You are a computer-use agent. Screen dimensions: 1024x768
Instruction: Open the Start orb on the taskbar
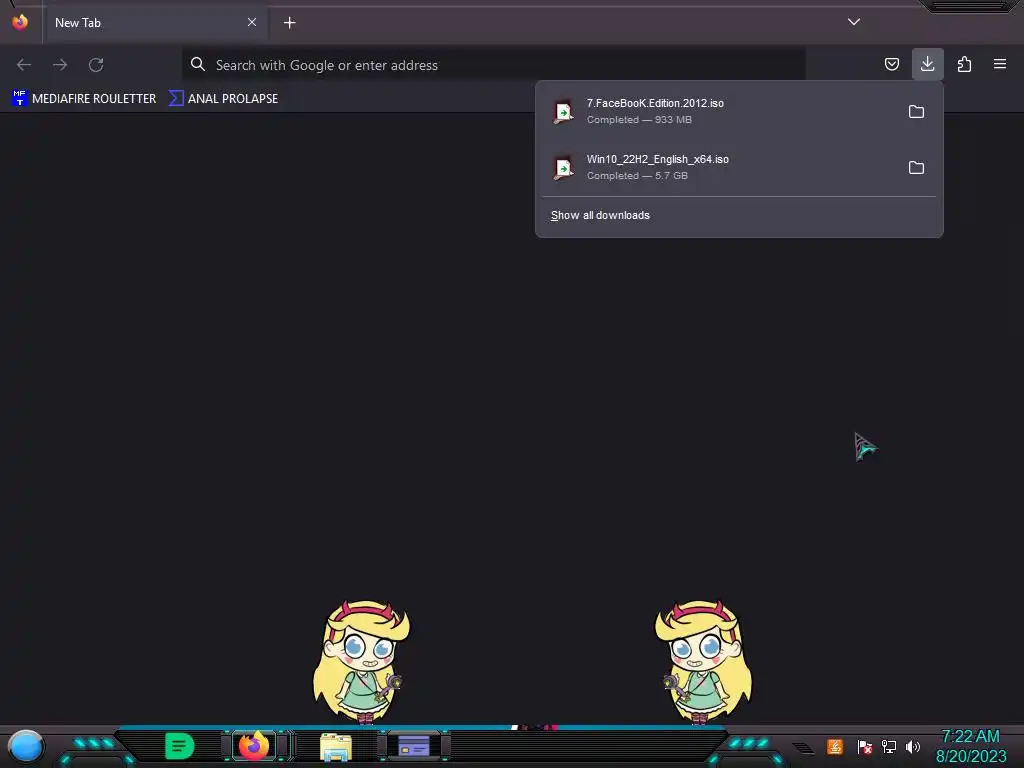pyautogui.click(x=26, y=747)
